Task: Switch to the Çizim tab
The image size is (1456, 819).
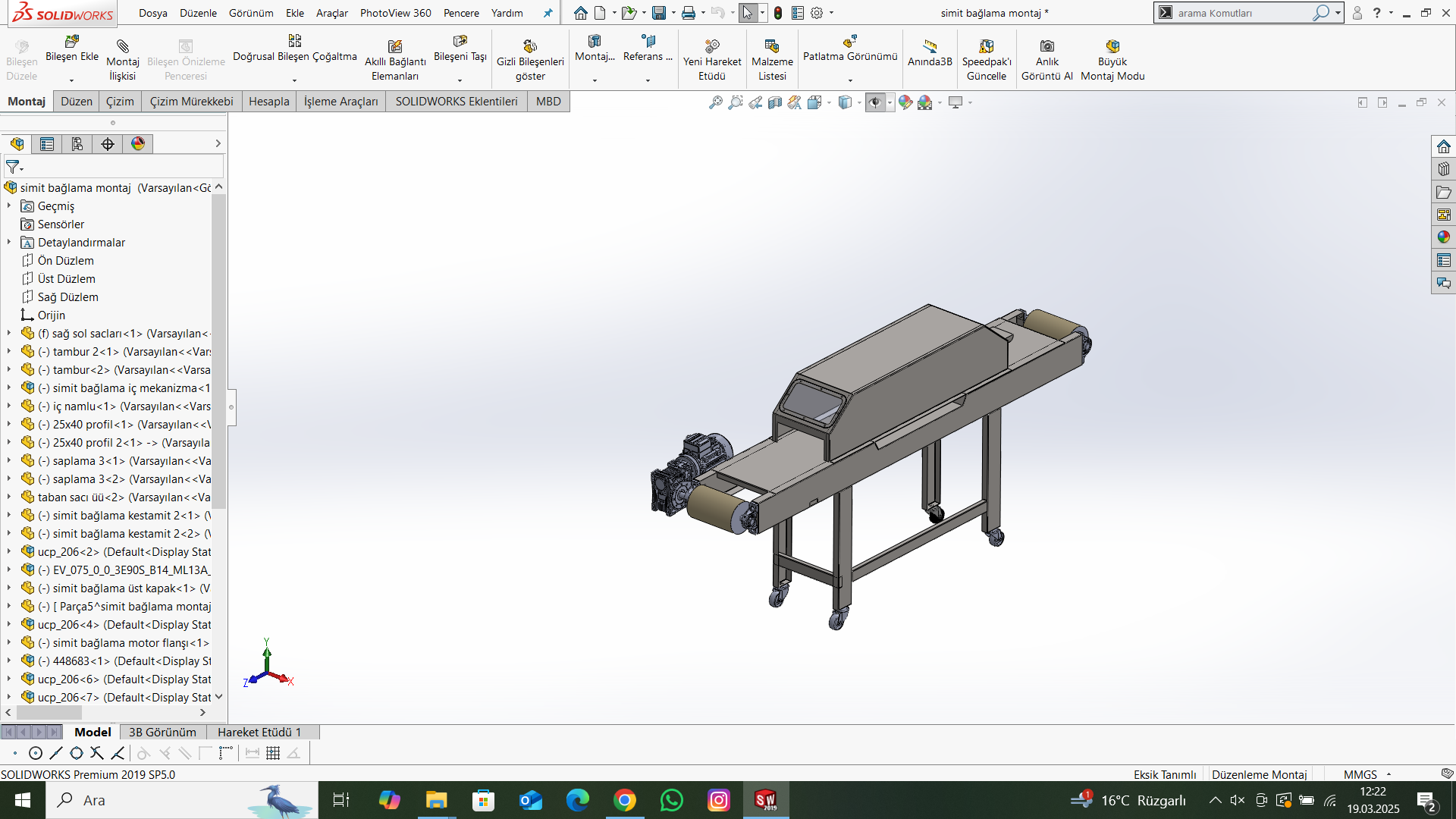Action: coord(120,102)
